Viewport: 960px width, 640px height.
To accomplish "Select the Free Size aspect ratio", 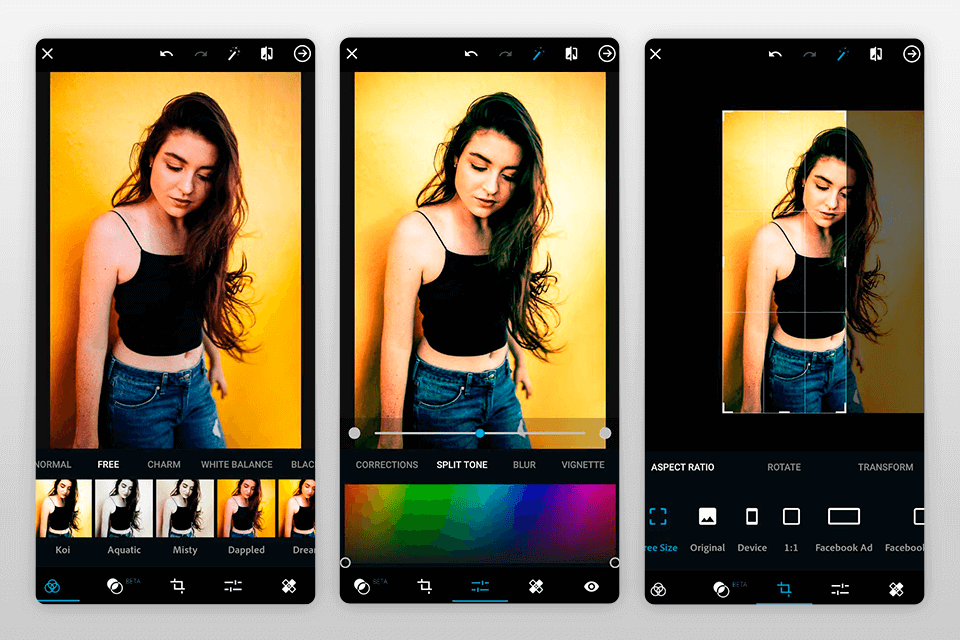I will [658, 517].
